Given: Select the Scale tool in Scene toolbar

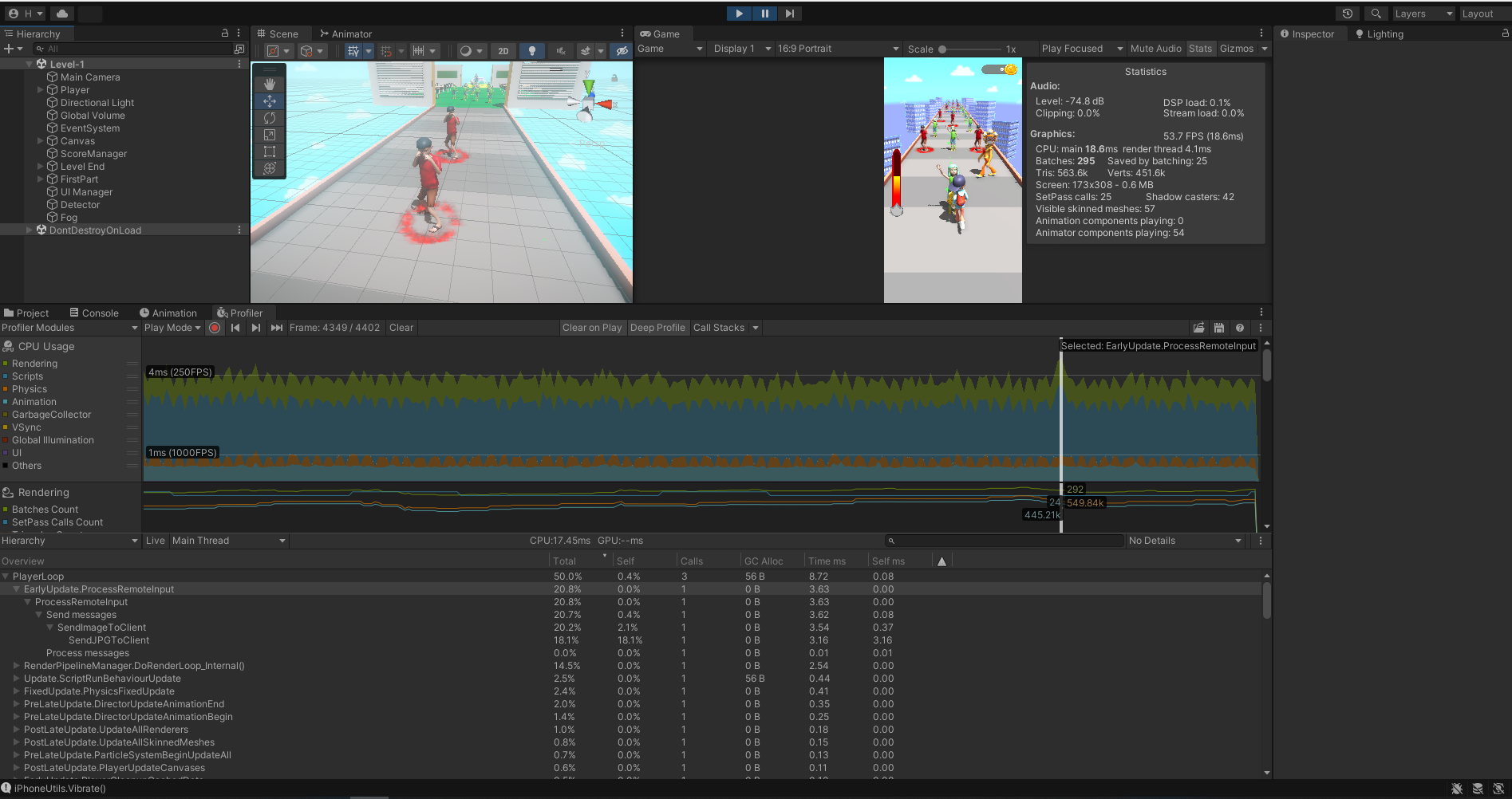Looking at the screenshot, I should coord(270,135).
